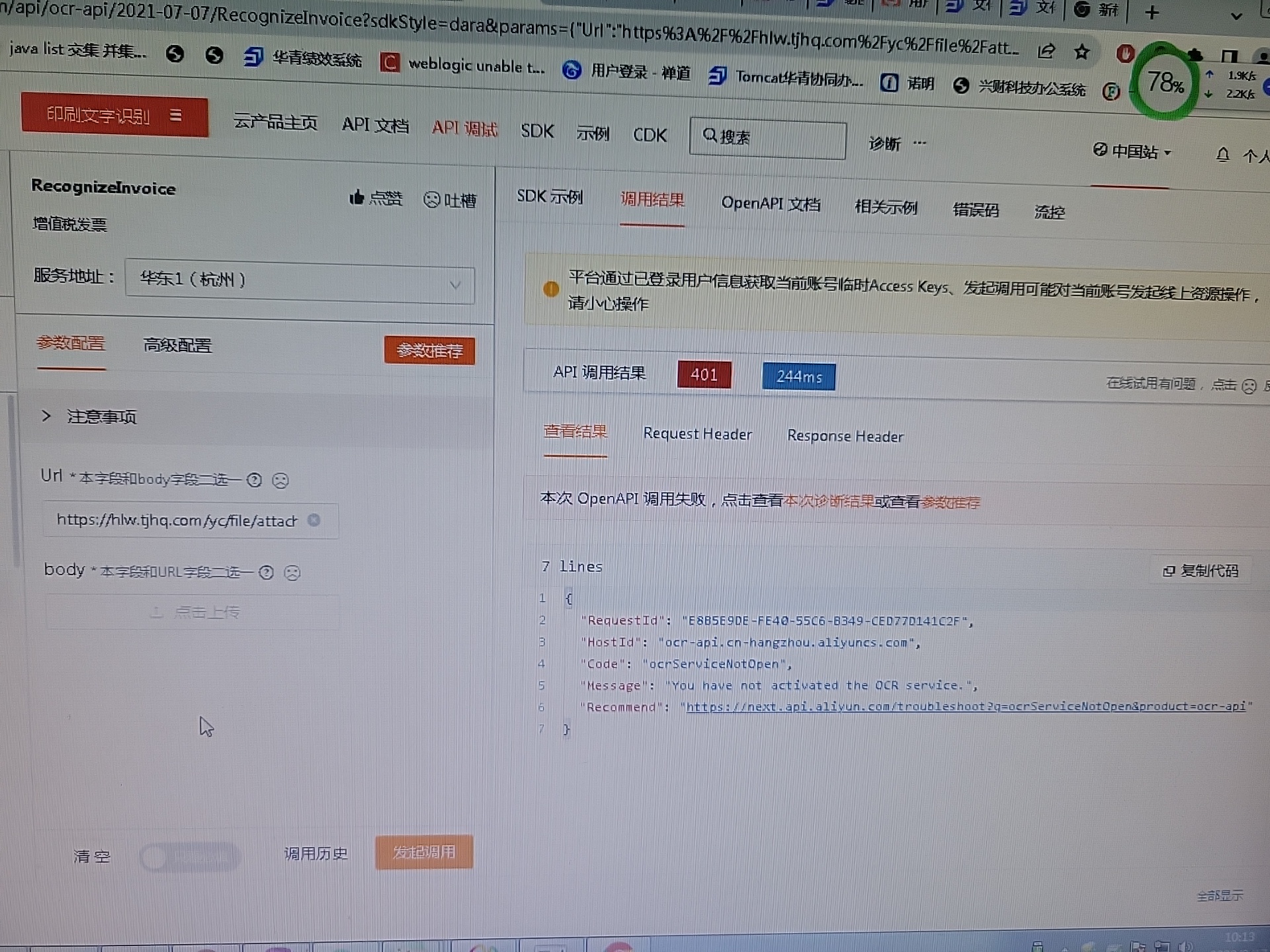
Task: Click the Url input field
Action: 191,521
